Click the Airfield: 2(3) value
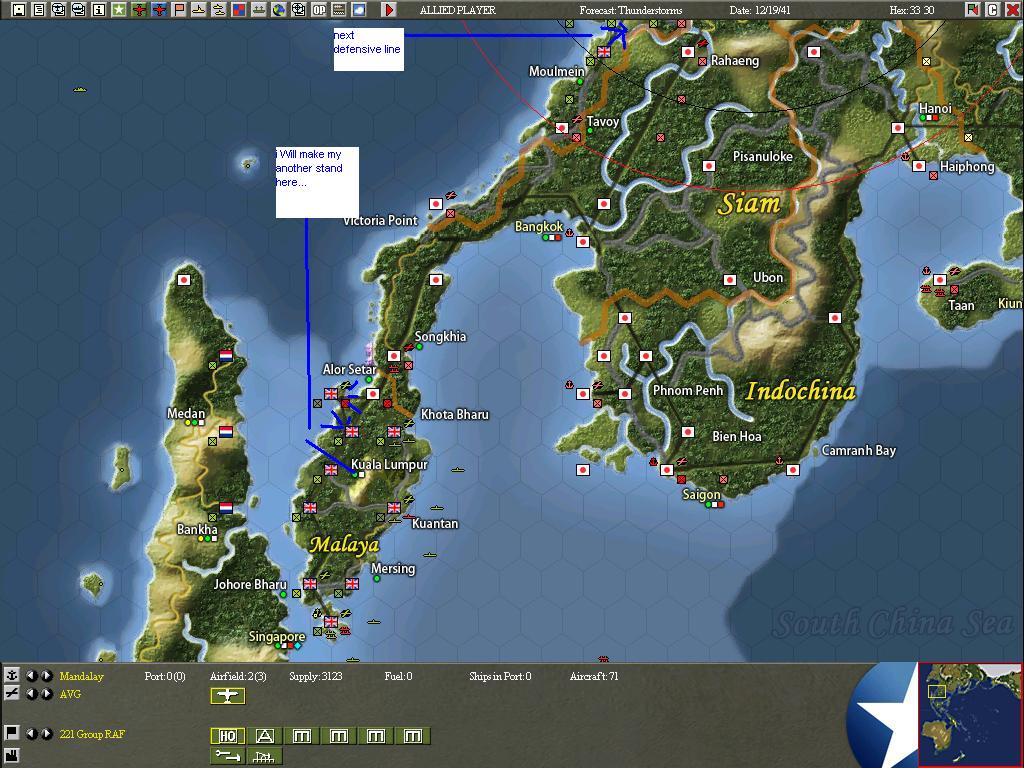 [x=238, y=677]
